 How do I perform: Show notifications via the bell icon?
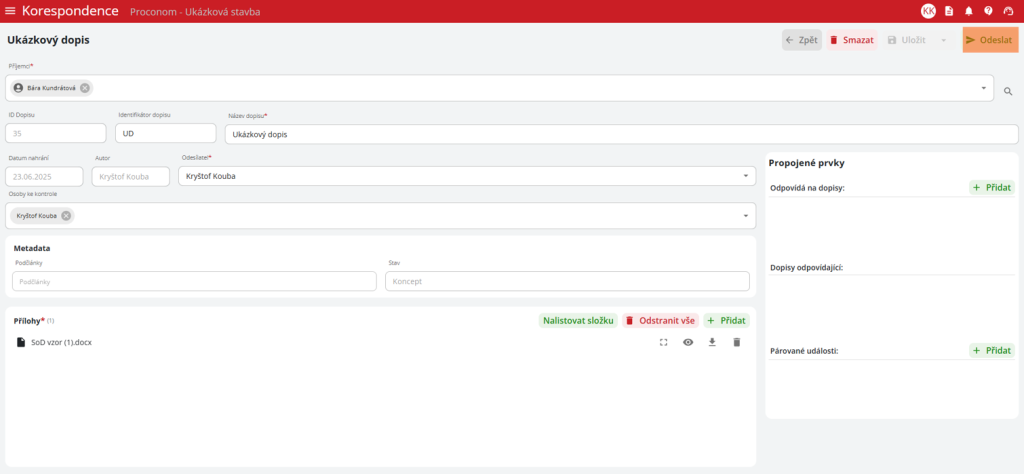click(x=969, y=11)
